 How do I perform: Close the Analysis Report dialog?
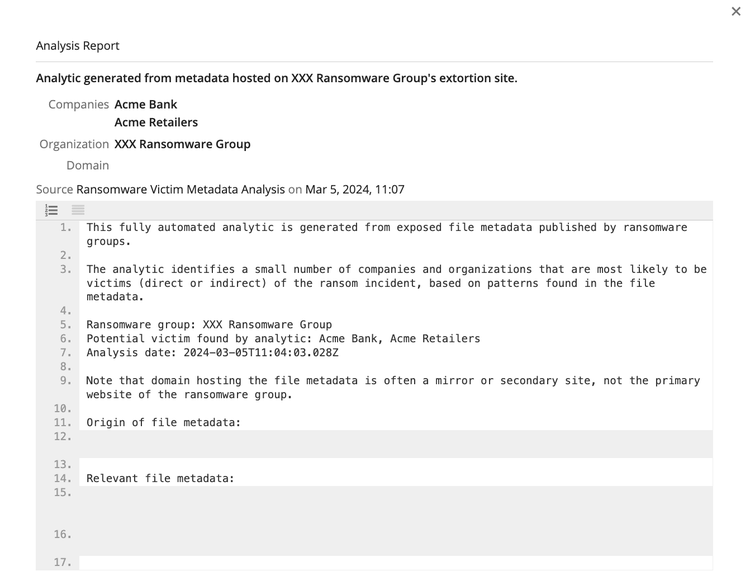click(736, 12)
